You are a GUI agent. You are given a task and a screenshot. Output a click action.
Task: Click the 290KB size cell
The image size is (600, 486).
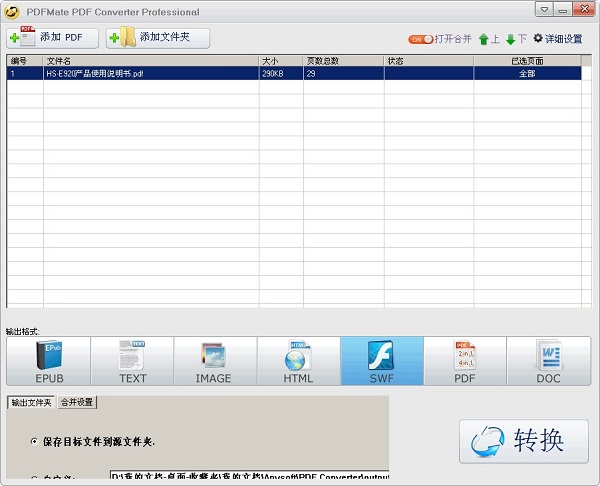281,73
